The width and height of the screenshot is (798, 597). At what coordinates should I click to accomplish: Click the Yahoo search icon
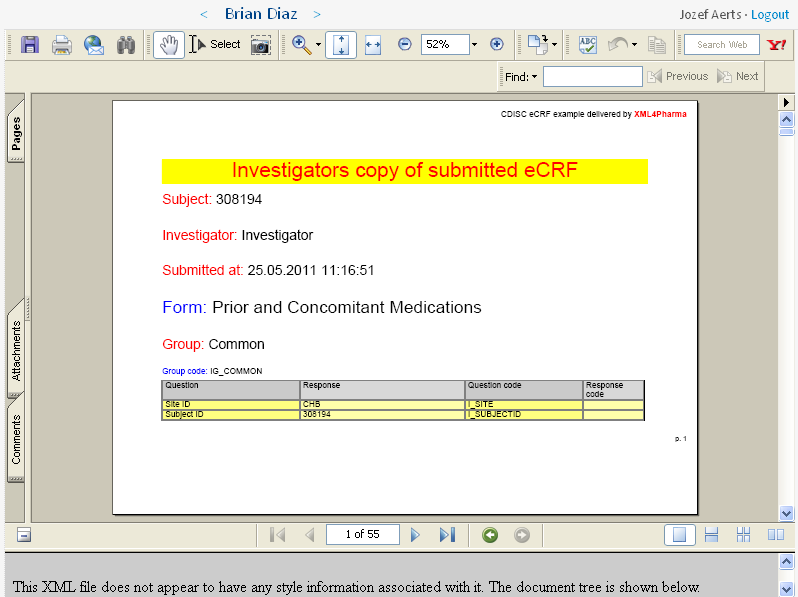point(776,45)
